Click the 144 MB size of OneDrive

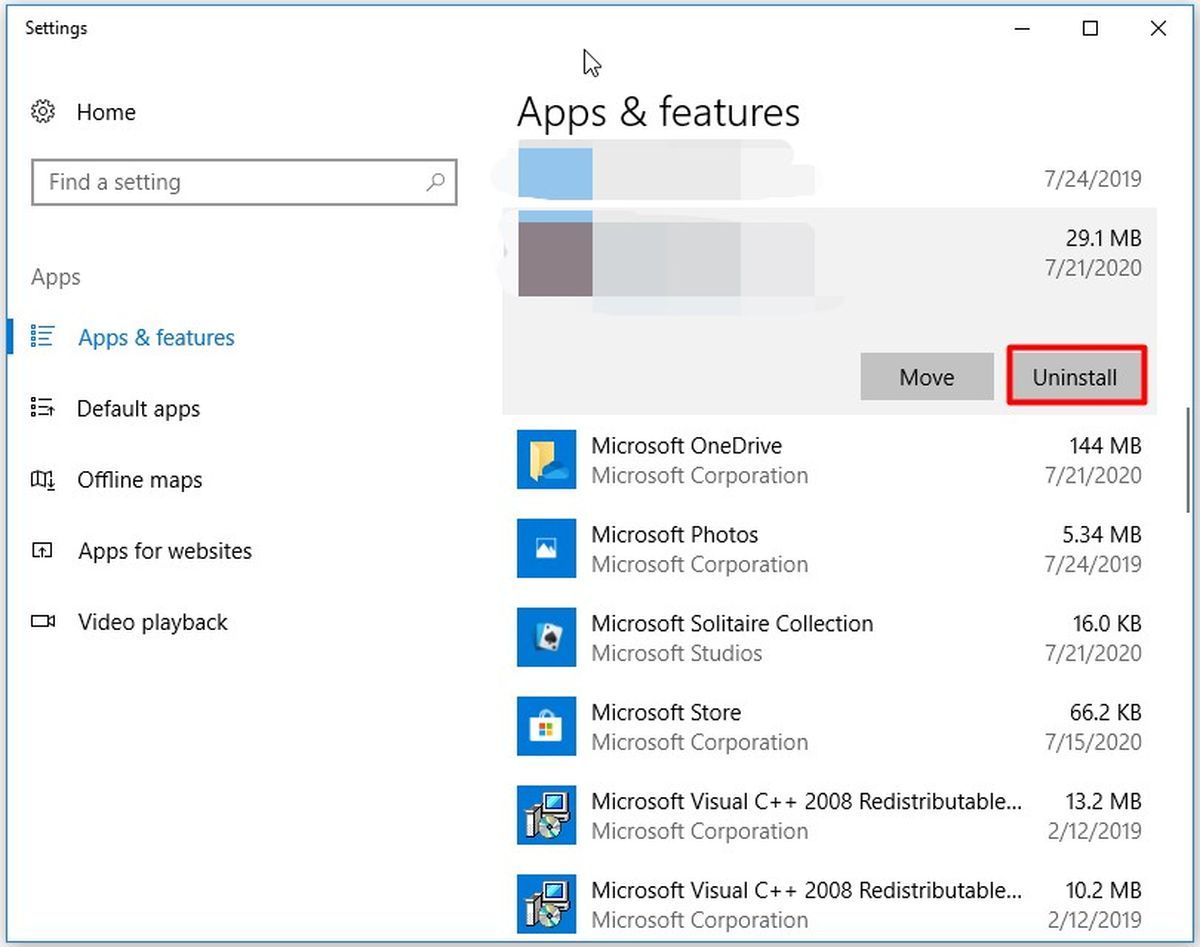(1105, 446)
